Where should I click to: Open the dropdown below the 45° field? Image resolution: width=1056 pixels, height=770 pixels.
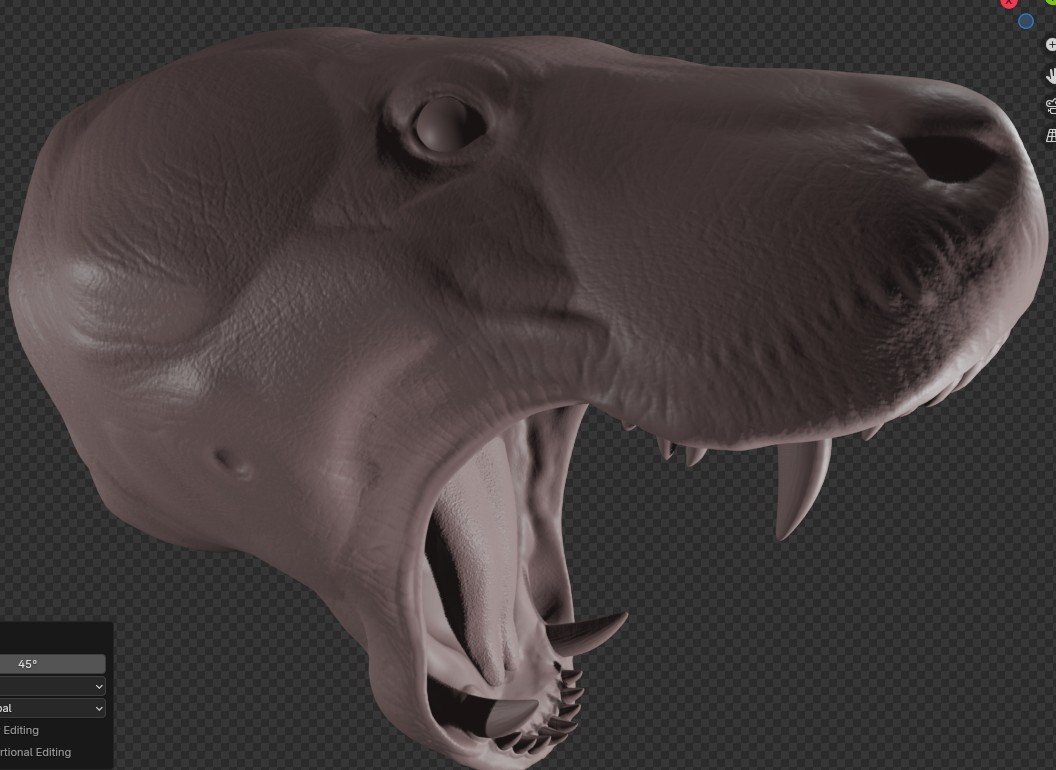tap(52, 686)
